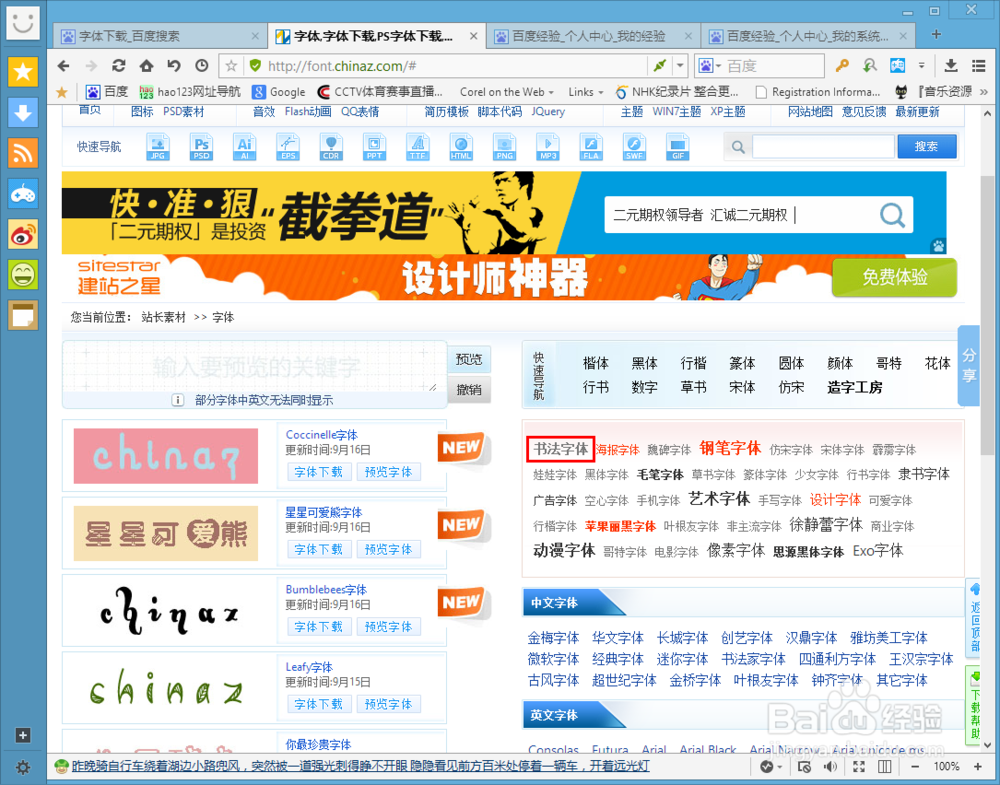Select the PNG quick navigation icon
Viewport: 1000px width, 785px height.
[x=504, y=147]
